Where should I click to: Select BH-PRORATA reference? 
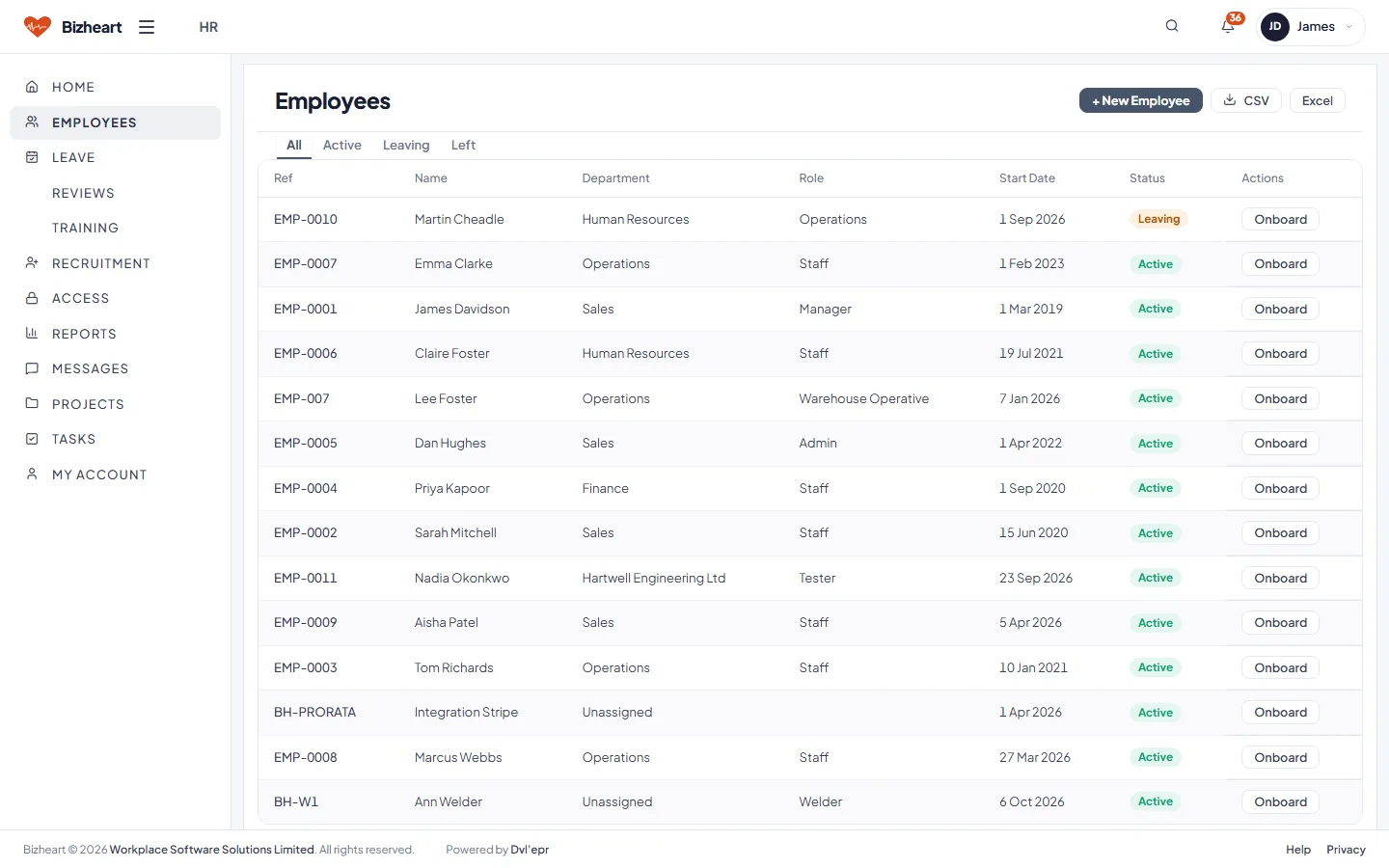314,712
